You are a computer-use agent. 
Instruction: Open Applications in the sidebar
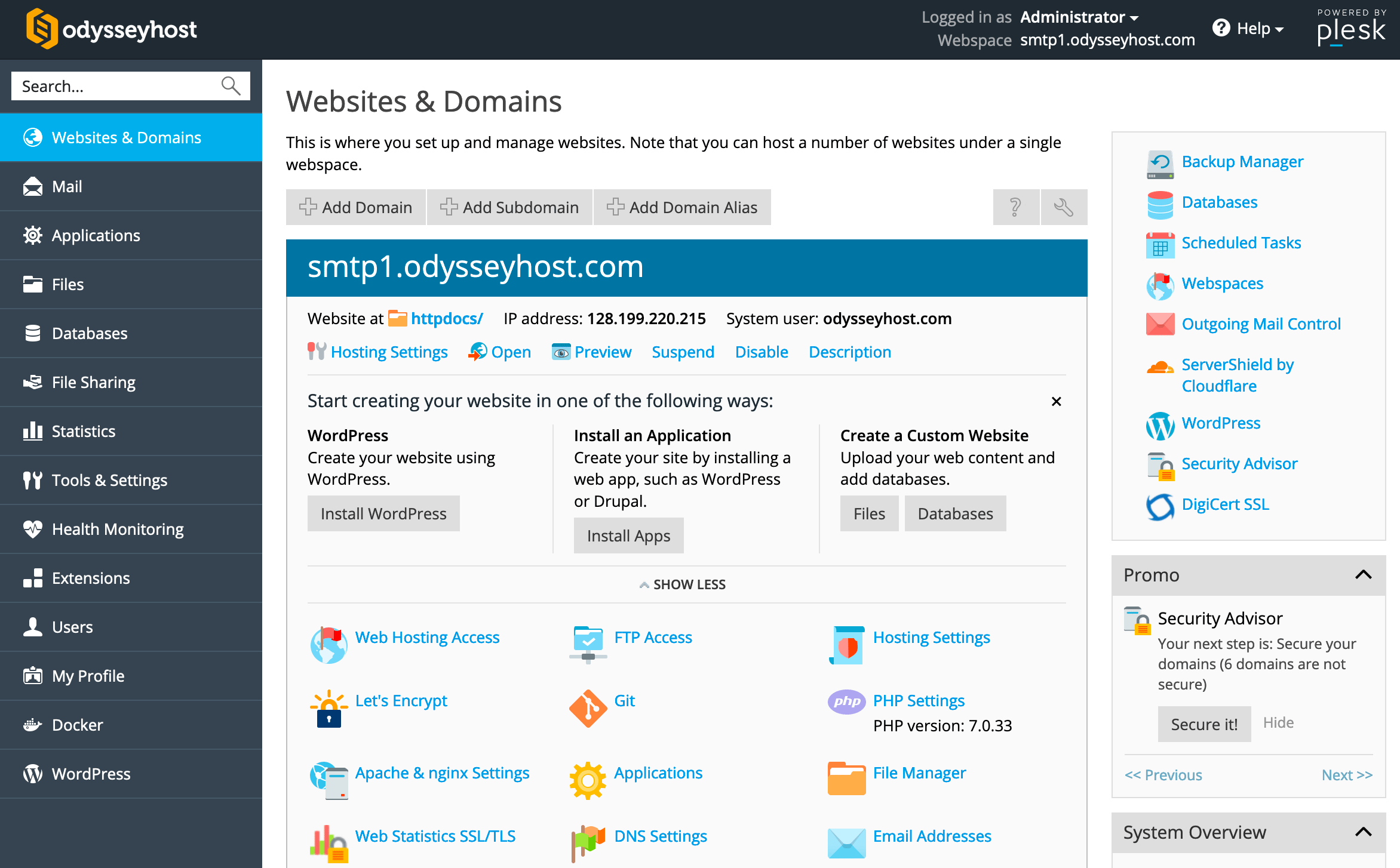point(131,235)
